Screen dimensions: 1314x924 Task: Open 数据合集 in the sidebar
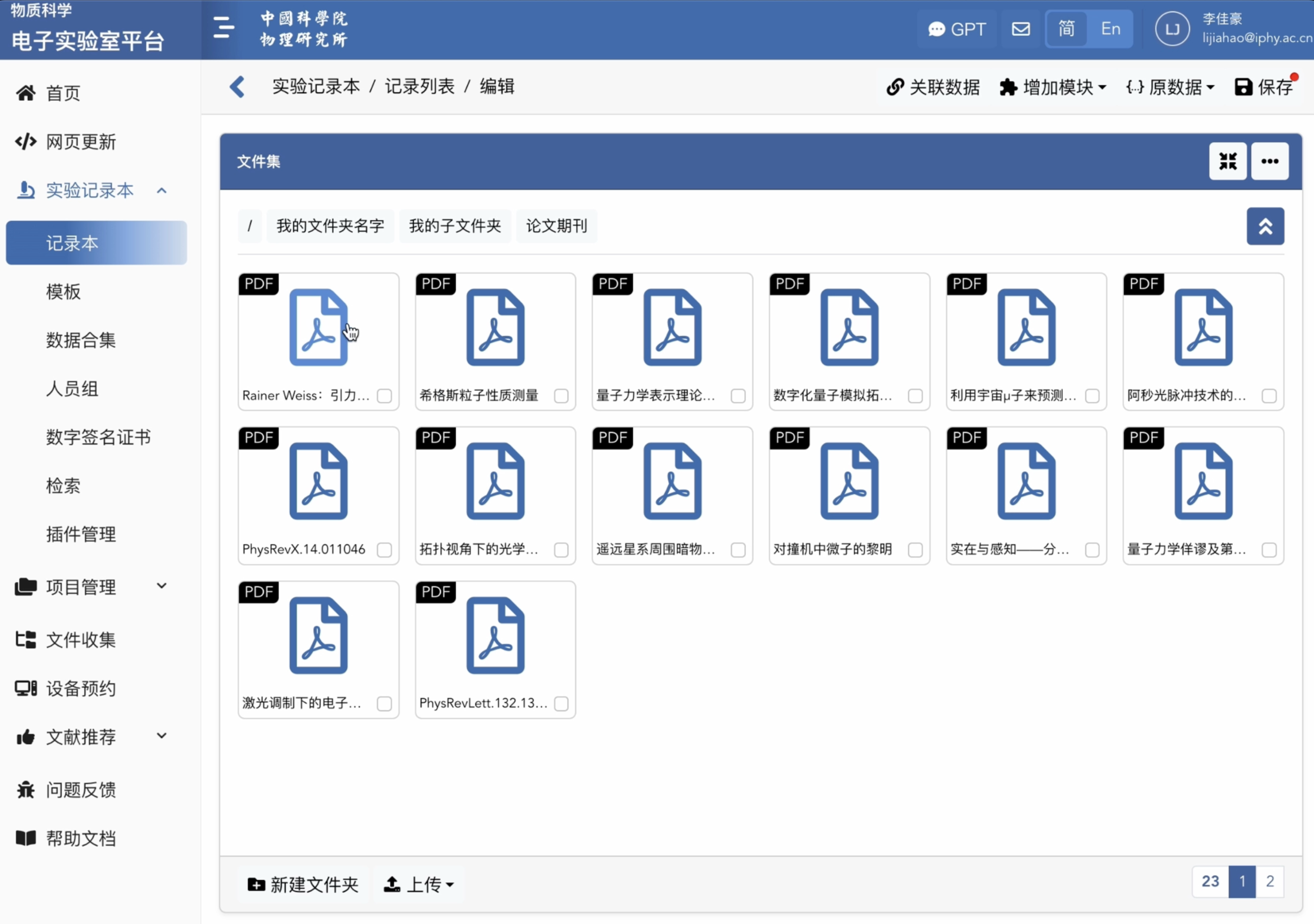point(81,341)
